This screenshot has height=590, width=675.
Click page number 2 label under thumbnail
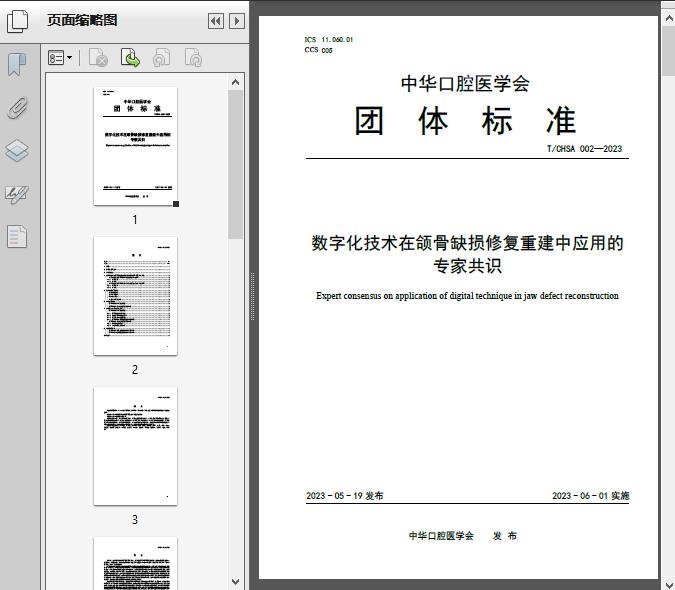(x=135, y=370)
